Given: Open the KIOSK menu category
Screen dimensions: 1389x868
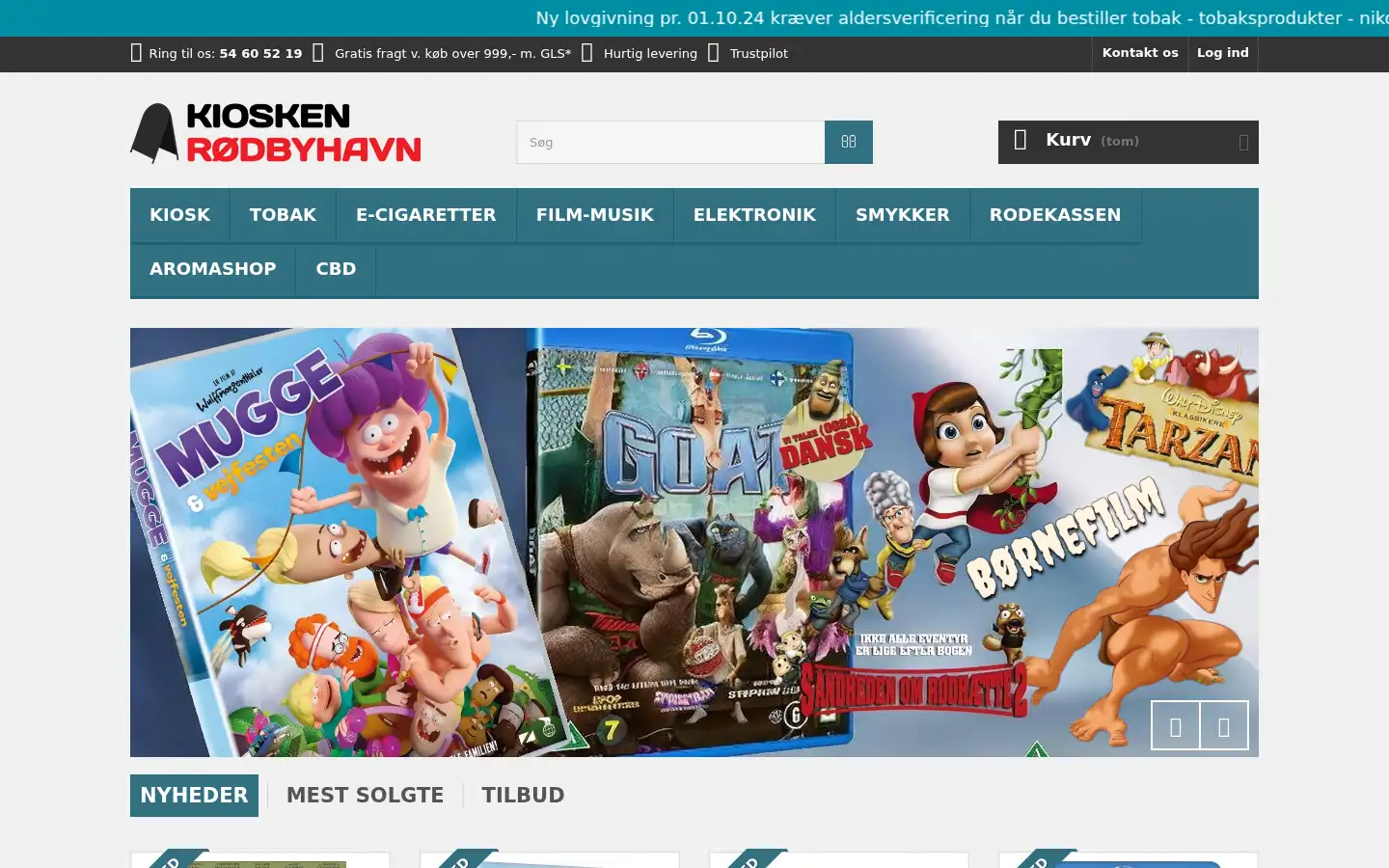Looking at the screenshot, I should [180, 215].
